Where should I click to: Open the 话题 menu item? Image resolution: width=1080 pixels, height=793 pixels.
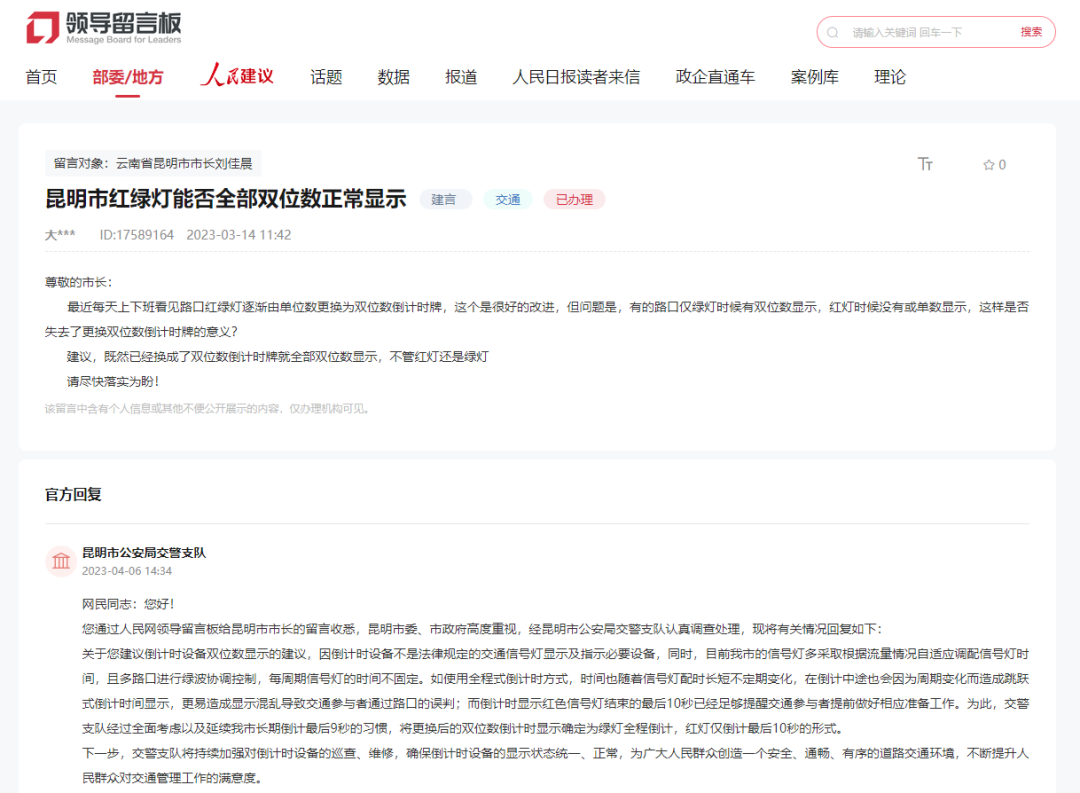pos(326,76)
